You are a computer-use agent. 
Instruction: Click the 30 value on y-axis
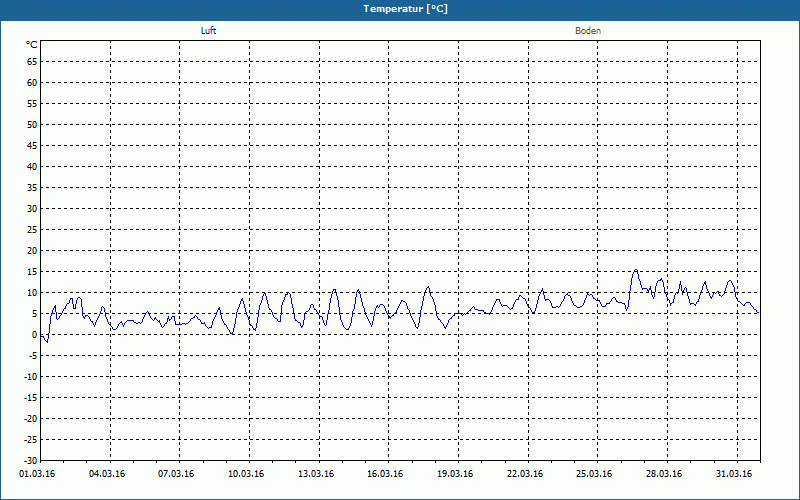pos(32,209)
